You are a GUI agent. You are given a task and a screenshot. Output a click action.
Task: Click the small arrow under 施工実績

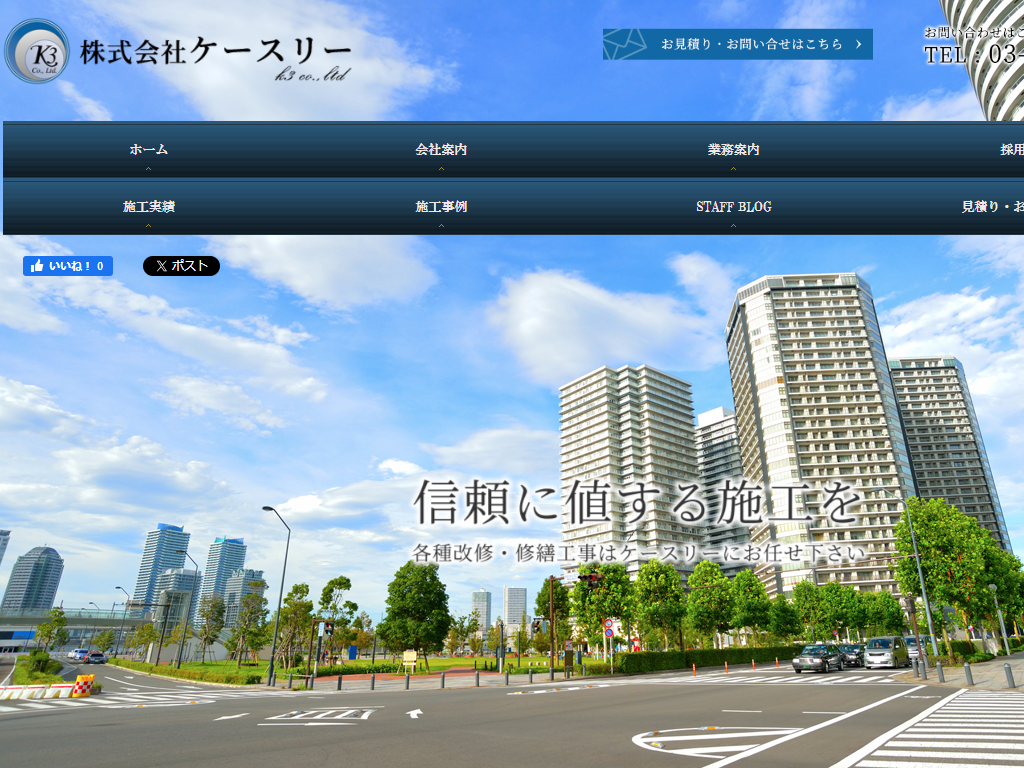click(148, 226)
